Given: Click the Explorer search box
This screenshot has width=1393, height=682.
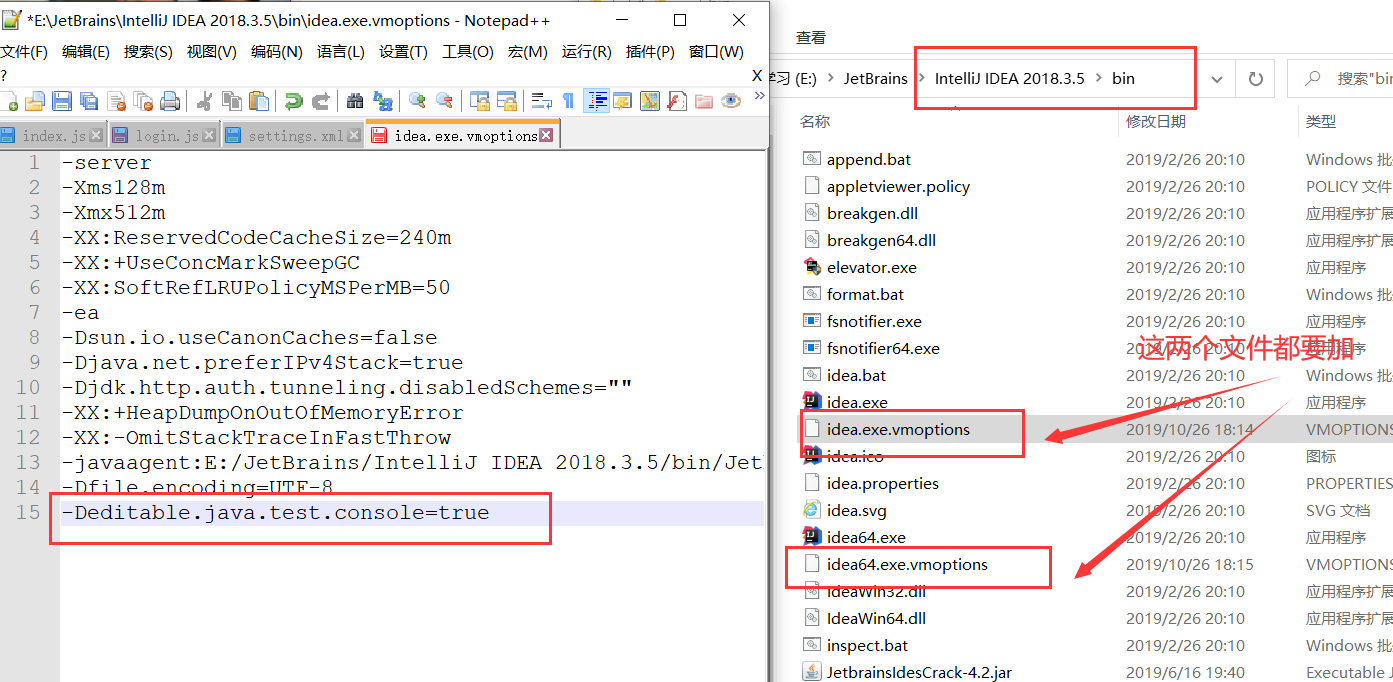Looking at the screenshot, I should pos(1340,78).
